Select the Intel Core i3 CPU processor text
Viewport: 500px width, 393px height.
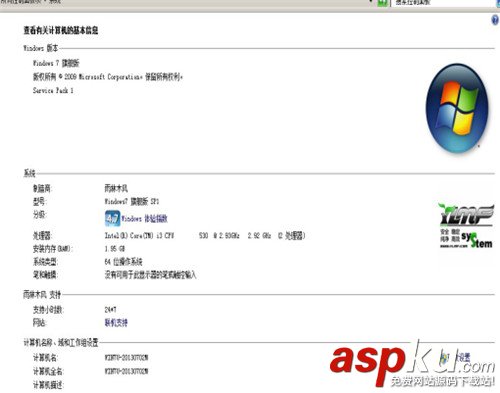click(205, 236)
